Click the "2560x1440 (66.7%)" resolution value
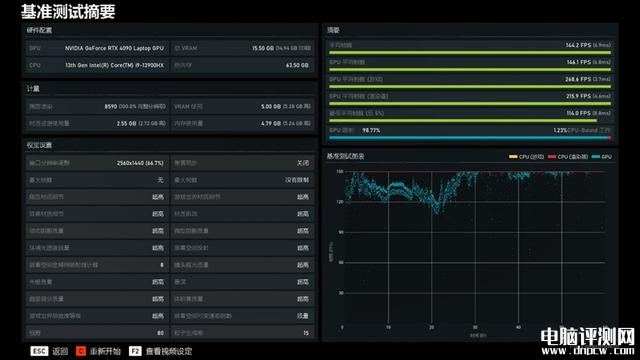640x360 pixels. 140,163
